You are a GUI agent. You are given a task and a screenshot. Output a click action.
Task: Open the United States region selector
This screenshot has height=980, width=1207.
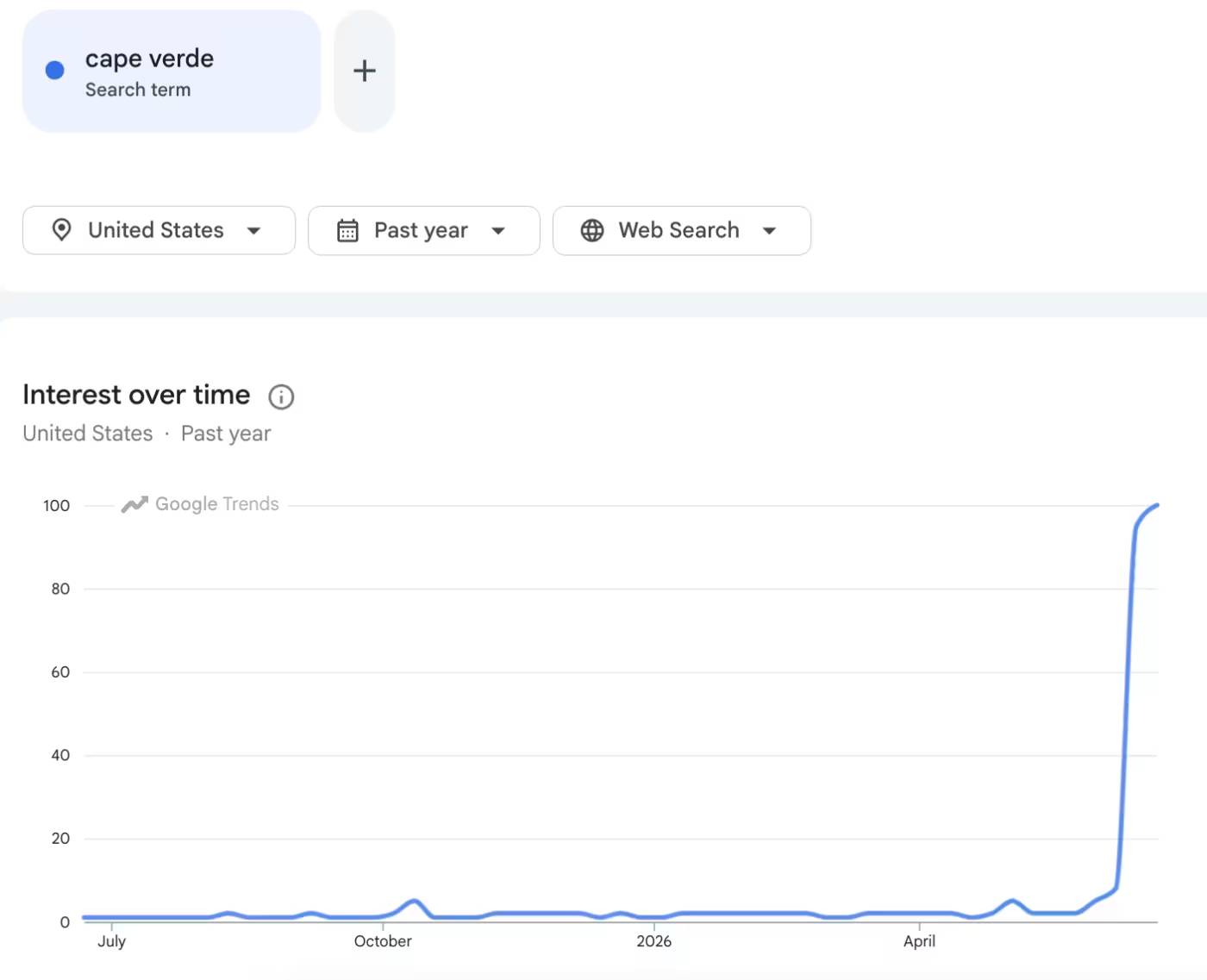coord(159,230)
